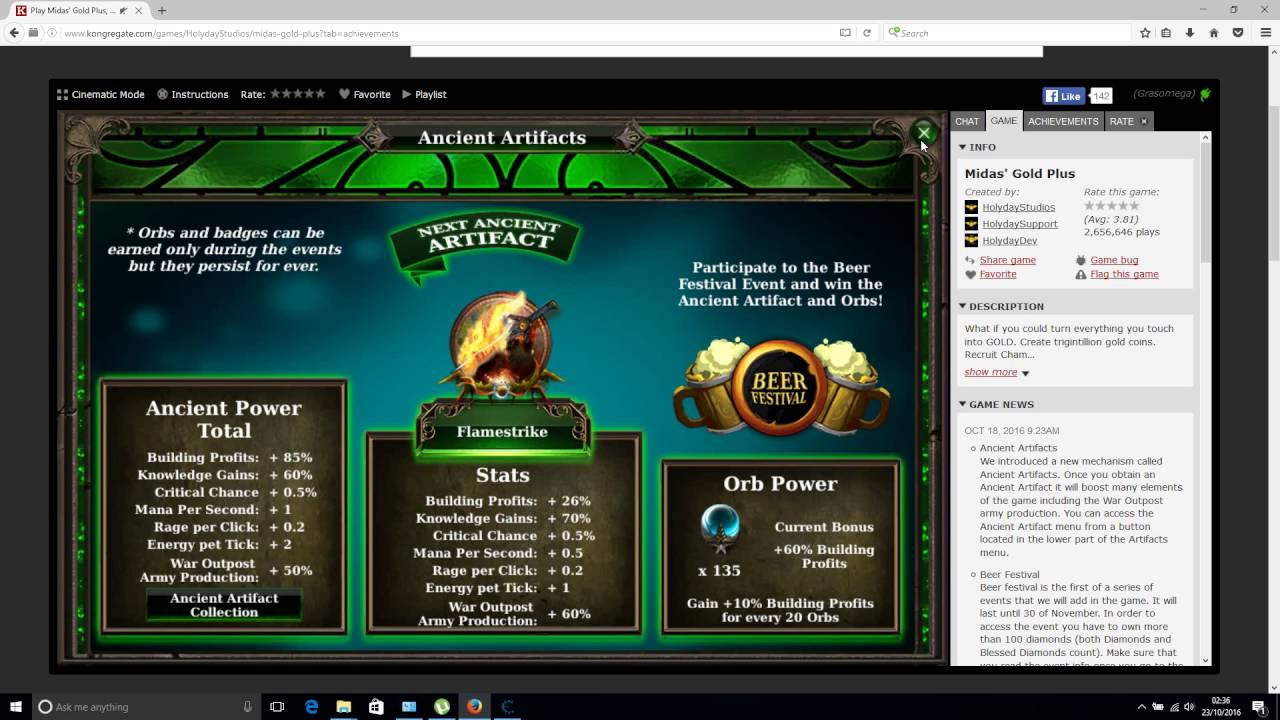Toggle reader view icon
This screenshot has height=720, width=1280.
845,33
